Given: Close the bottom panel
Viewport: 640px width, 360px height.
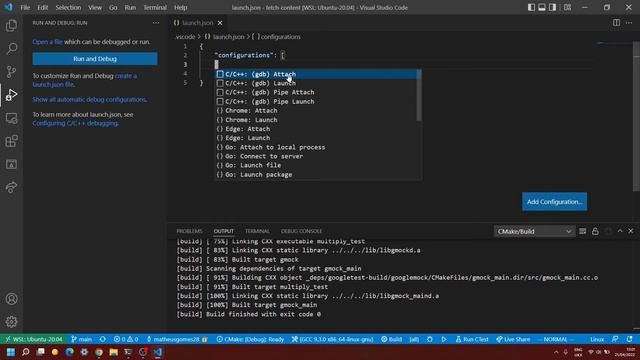Looking at the screenshot, I should 631,231.
